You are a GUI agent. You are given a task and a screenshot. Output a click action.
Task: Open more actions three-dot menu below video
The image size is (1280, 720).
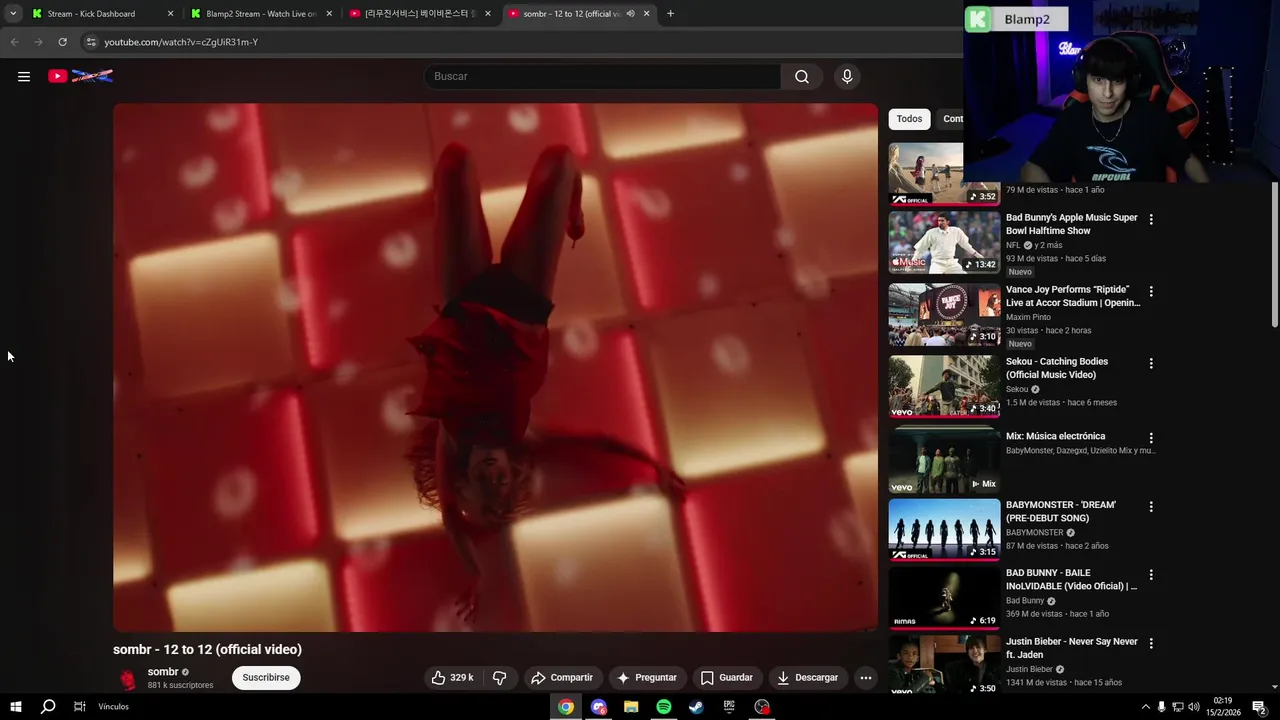866,677
